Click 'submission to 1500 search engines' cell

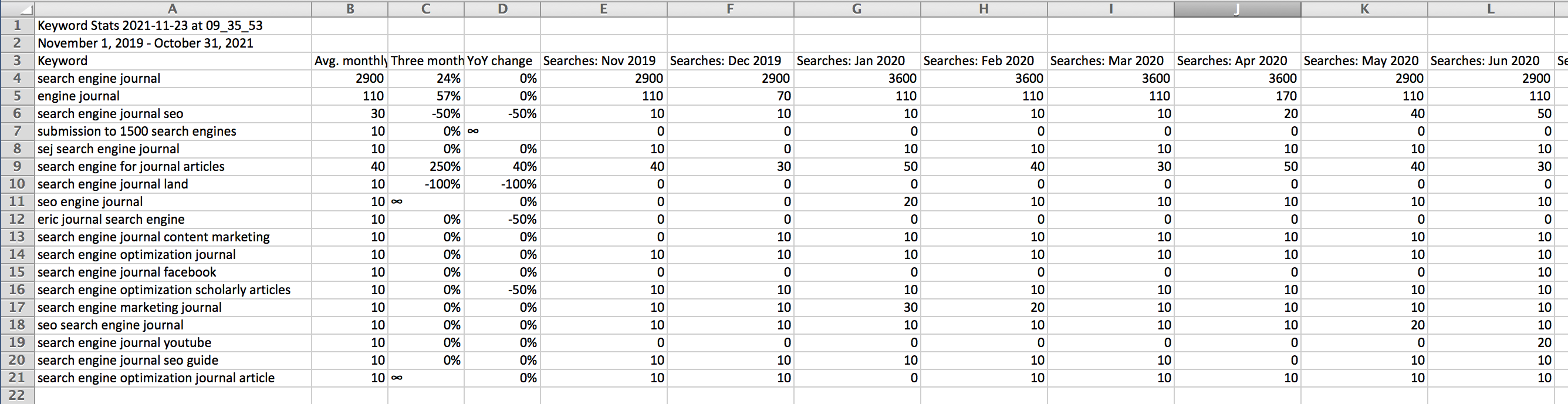(x=173, y=132)
